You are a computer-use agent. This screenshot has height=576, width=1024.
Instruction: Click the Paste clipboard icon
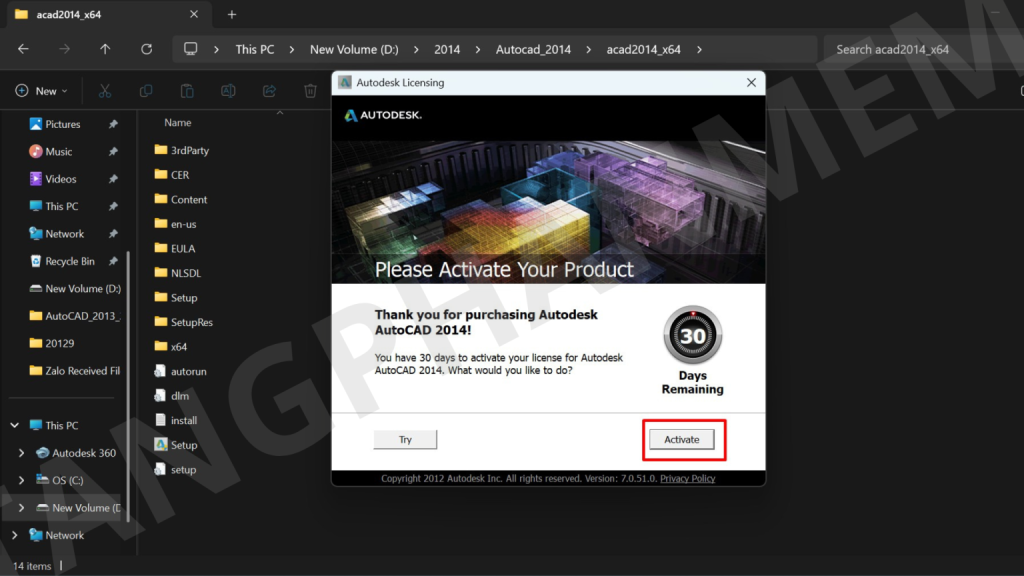187,91
